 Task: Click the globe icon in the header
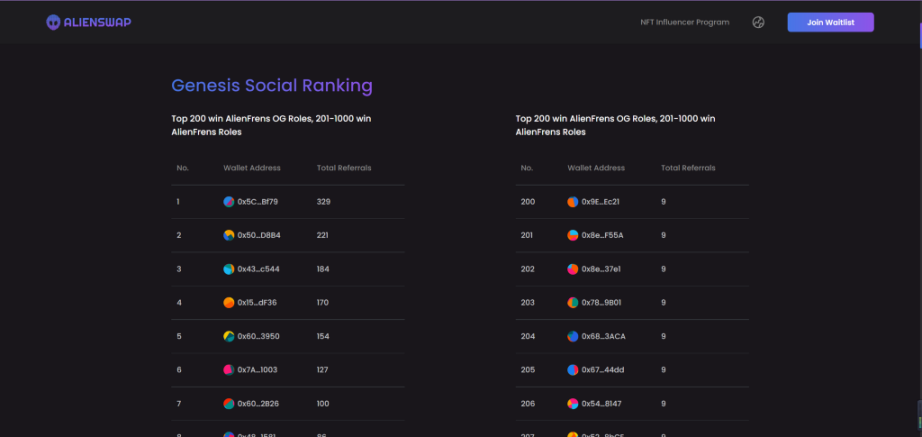click(x=758, y=22)
